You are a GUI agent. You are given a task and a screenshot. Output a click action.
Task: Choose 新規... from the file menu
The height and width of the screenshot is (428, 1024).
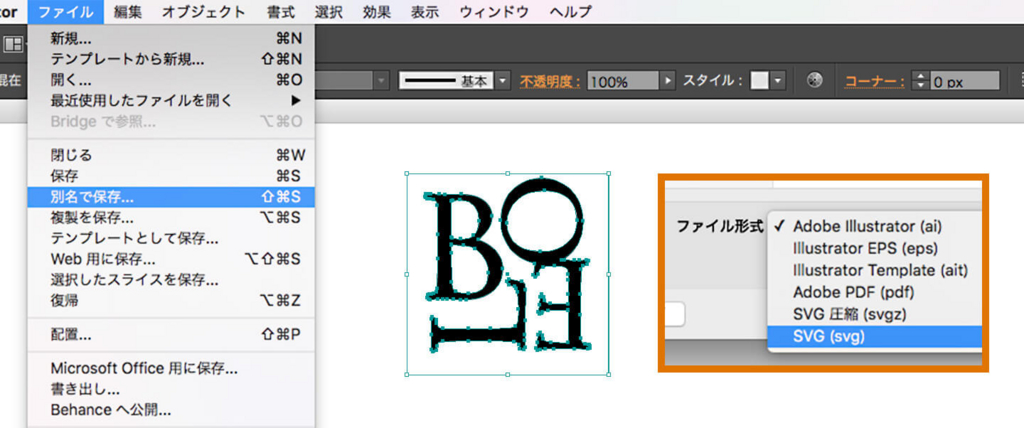click(171, 39)
